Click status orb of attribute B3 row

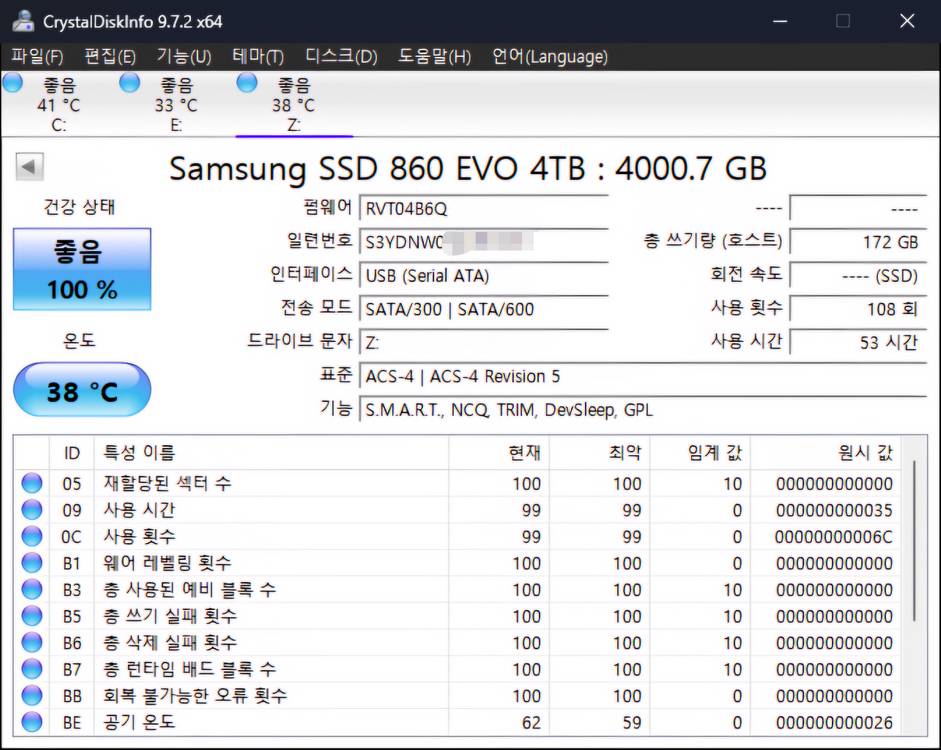click(x=32, y=589)
